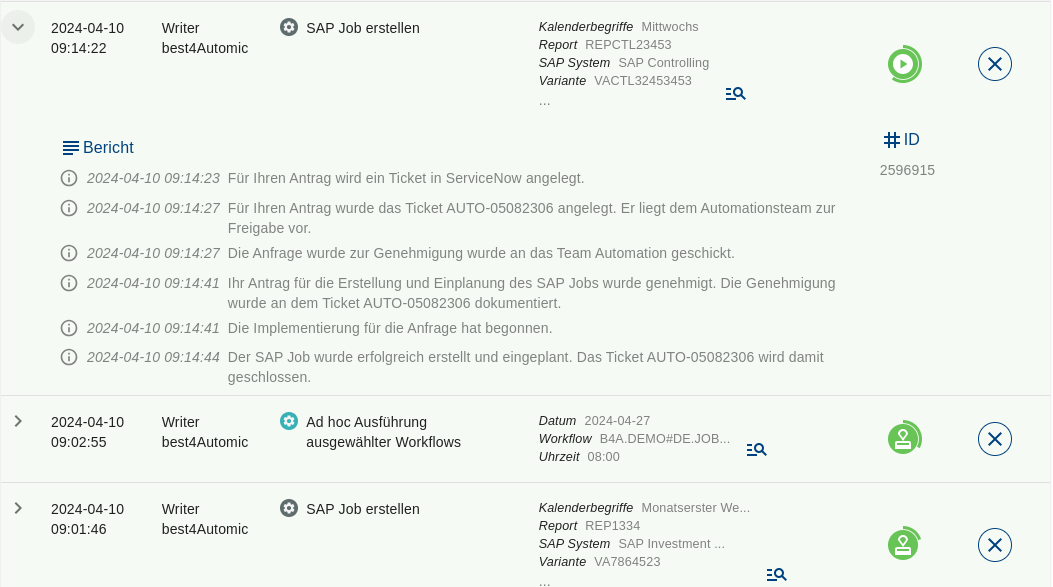Viewport: 1053px width, 587px height.
Task: Click the teal gear icon of Ad hoc Ausführung
Action: click(x=289, y=421)
